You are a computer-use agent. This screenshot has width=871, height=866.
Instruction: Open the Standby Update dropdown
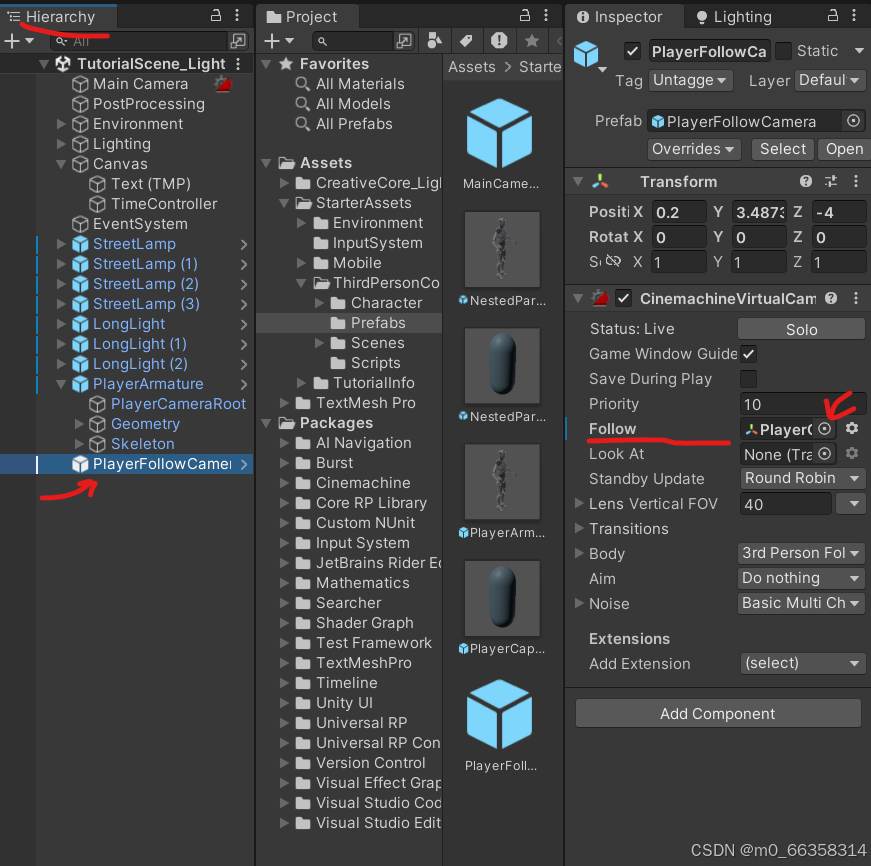click(803, 478)
